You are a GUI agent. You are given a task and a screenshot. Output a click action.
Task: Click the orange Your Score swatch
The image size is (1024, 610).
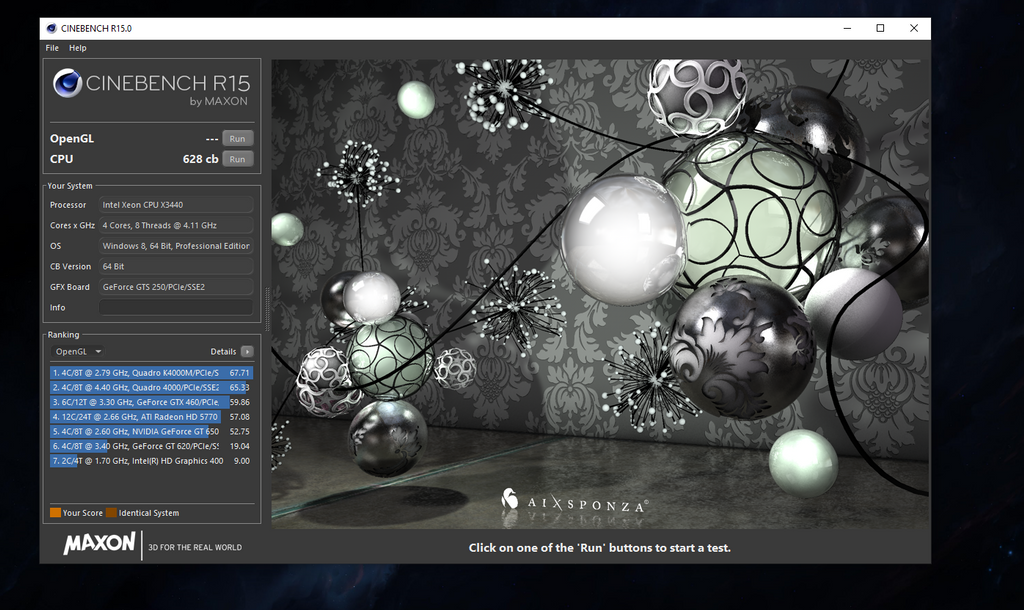tap(55, 513)
